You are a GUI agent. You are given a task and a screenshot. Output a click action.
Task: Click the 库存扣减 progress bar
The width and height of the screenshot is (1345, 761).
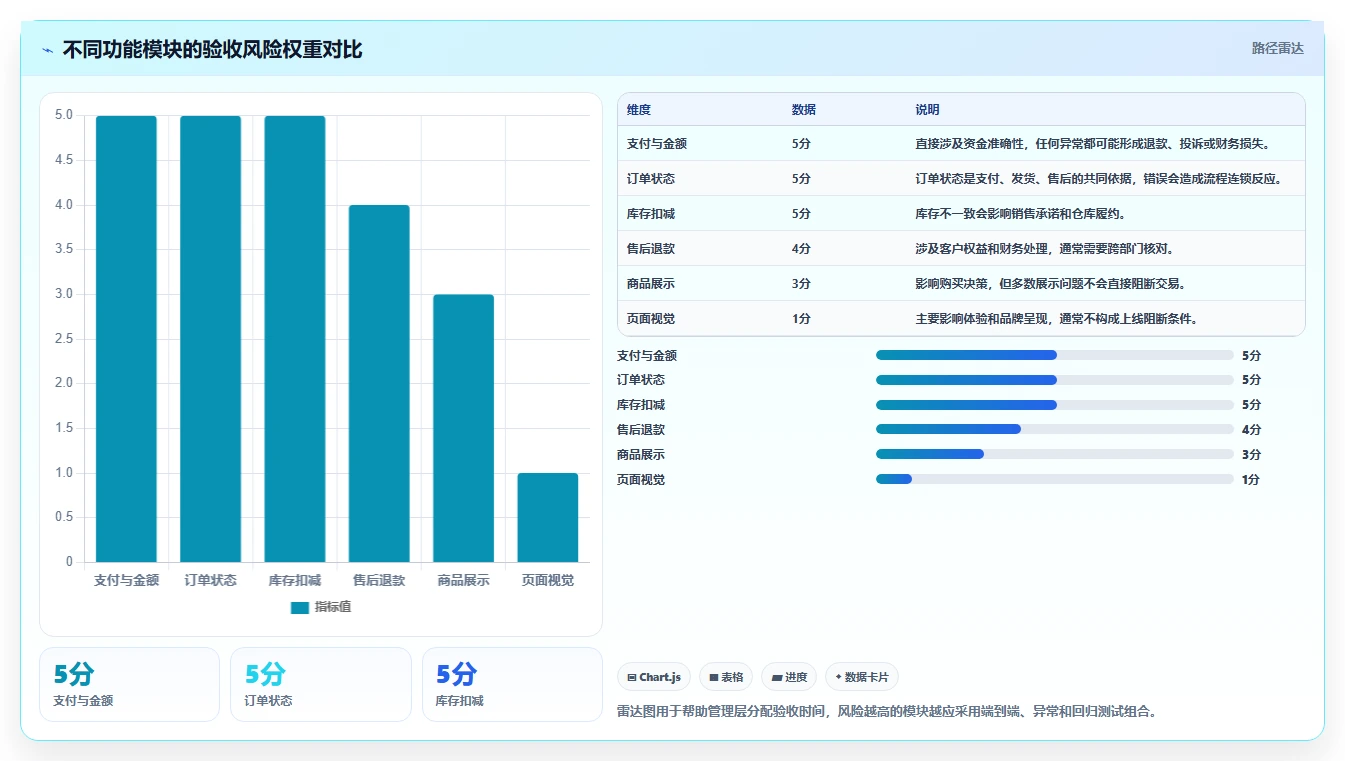point(1054,405)
